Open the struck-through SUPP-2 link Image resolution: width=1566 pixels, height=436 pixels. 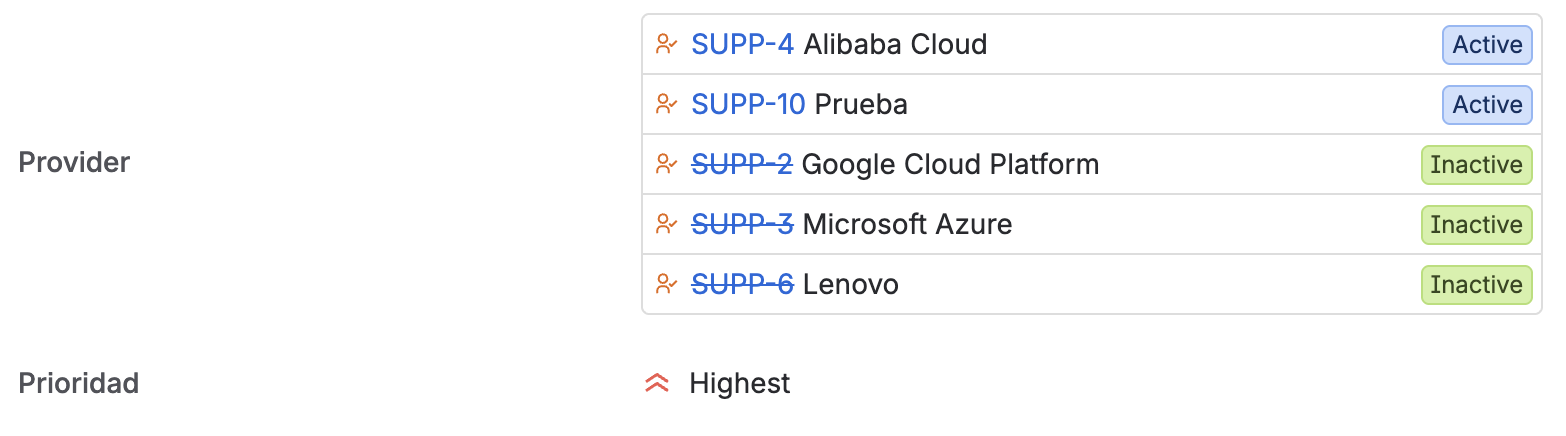click(x=742, y=164)
